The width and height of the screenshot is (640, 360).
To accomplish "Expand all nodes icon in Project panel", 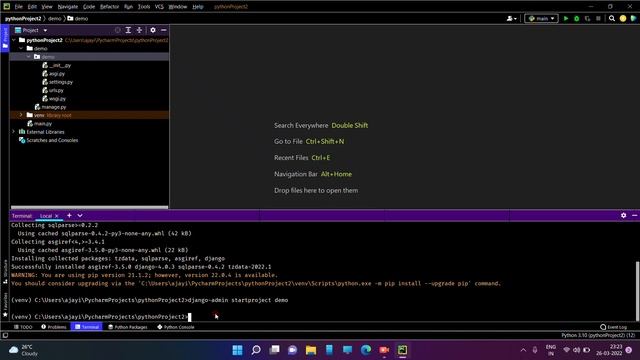I will click(128, 30).
